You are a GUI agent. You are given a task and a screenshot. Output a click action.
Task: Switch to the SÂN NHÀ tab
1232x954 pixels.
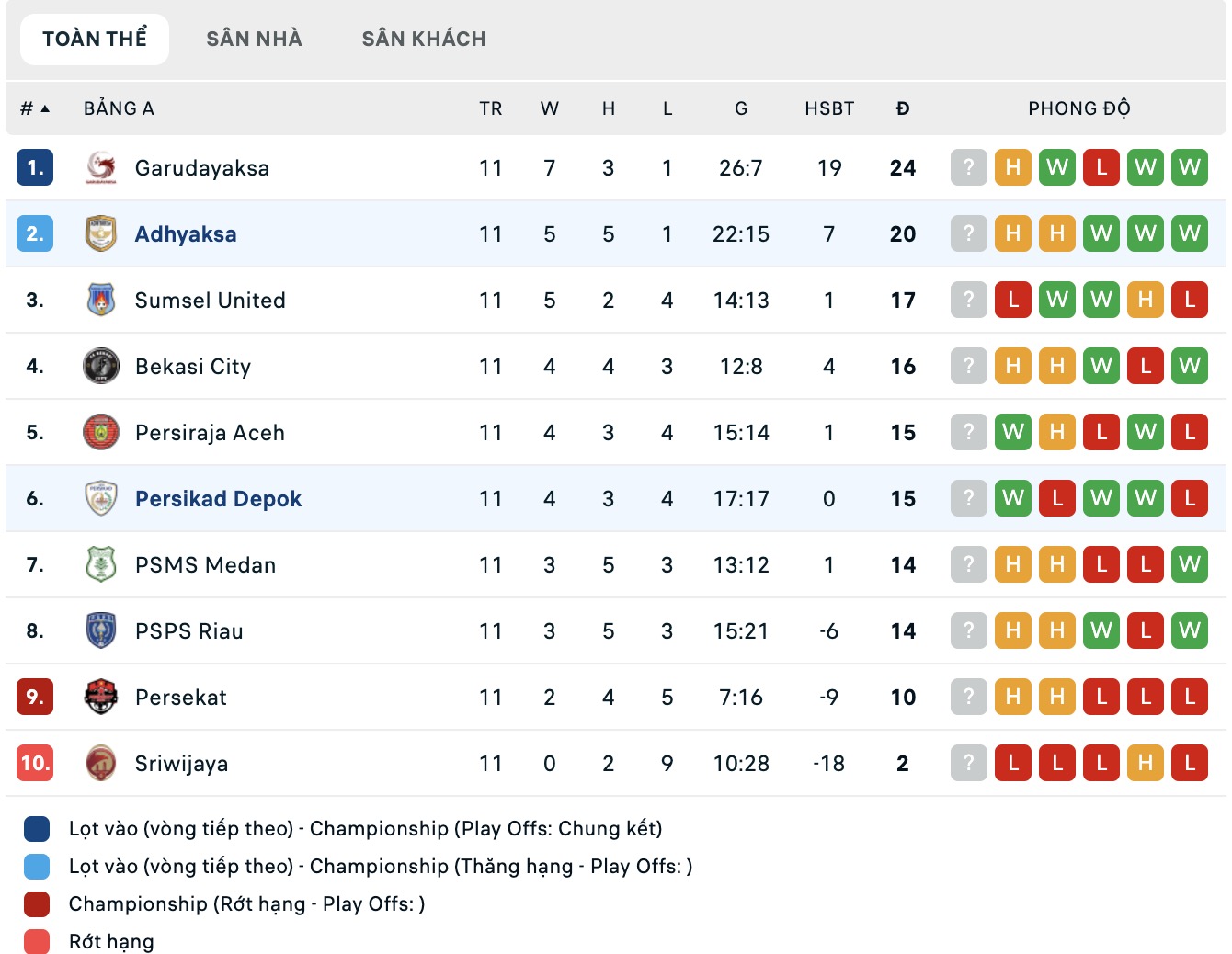tap(255, 39)
